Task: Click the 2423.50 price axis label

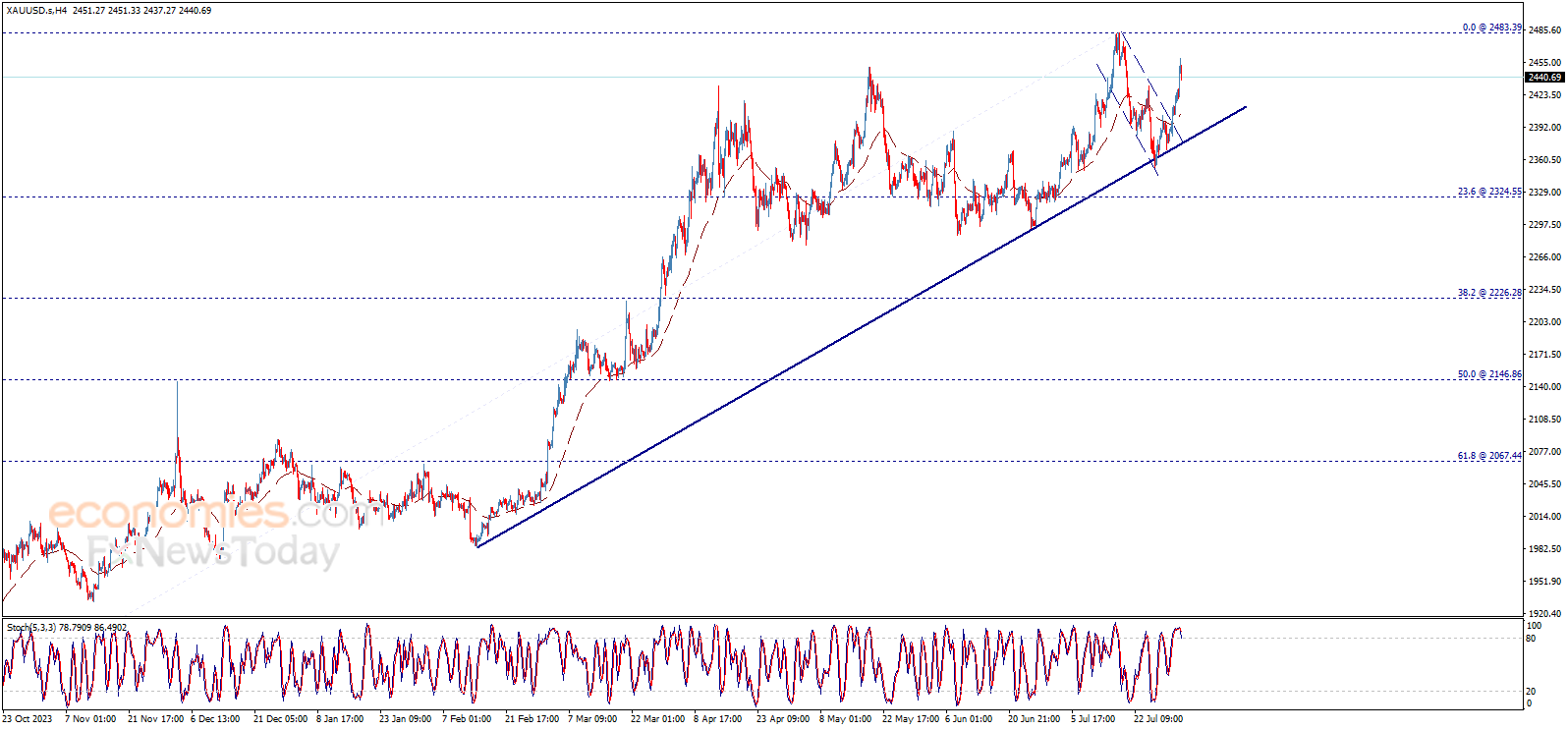Action: tap(1544, 95)
